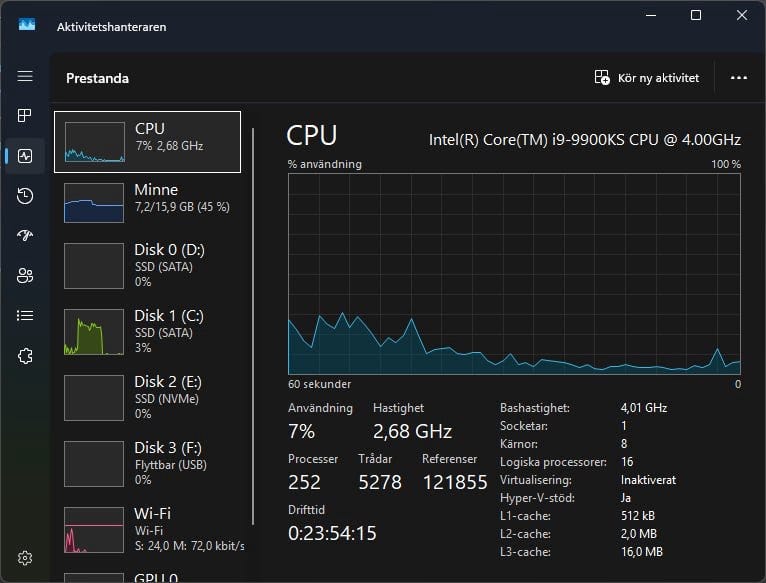Click the 'L3-cache' value 16,0 MB
This screenshot has height=583, width=766.
click(x=642, y=552)
